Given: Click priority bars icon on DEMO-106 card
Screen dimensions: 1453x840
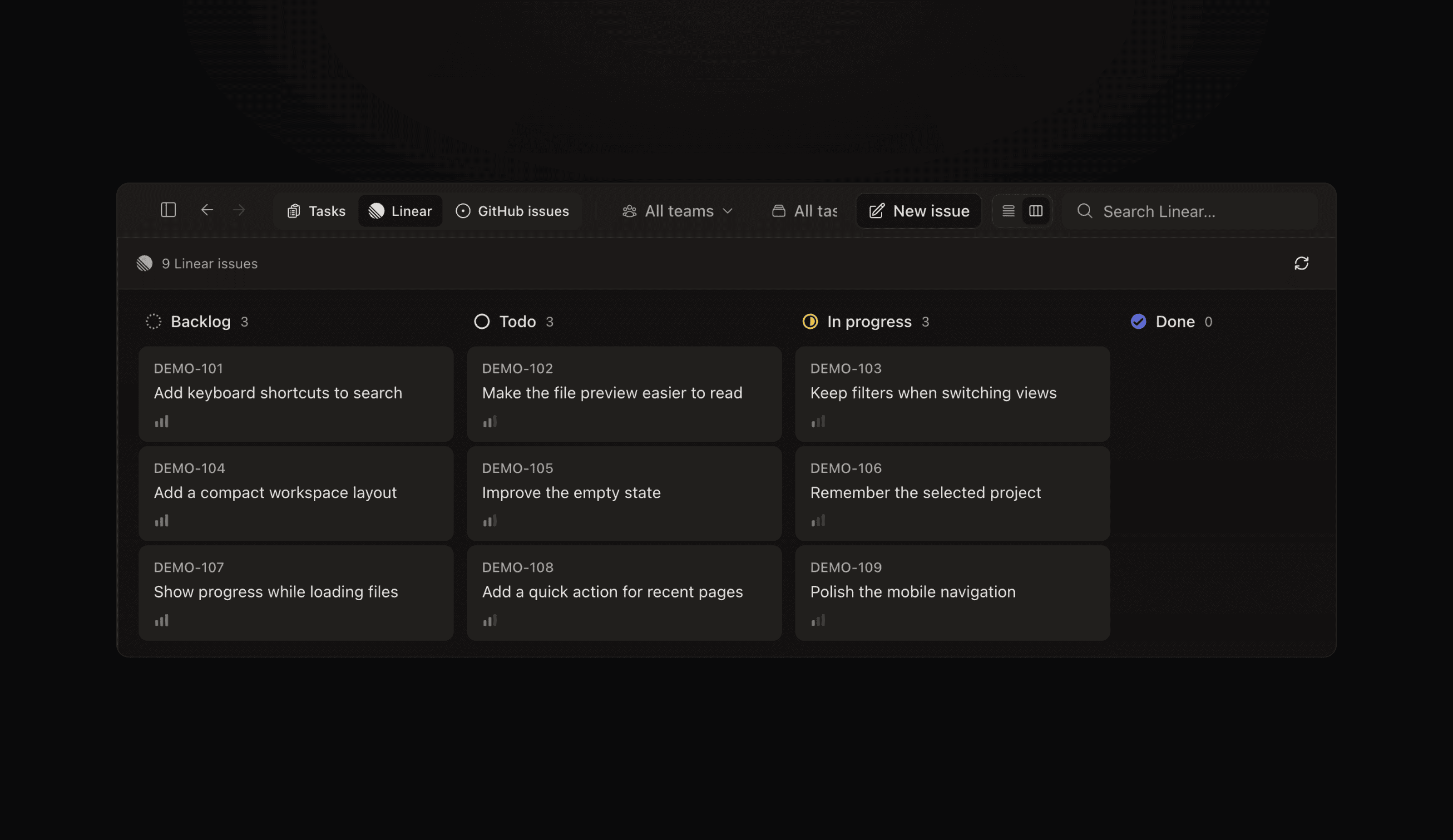Looking at the screenshot, I should tap(818, 521).
